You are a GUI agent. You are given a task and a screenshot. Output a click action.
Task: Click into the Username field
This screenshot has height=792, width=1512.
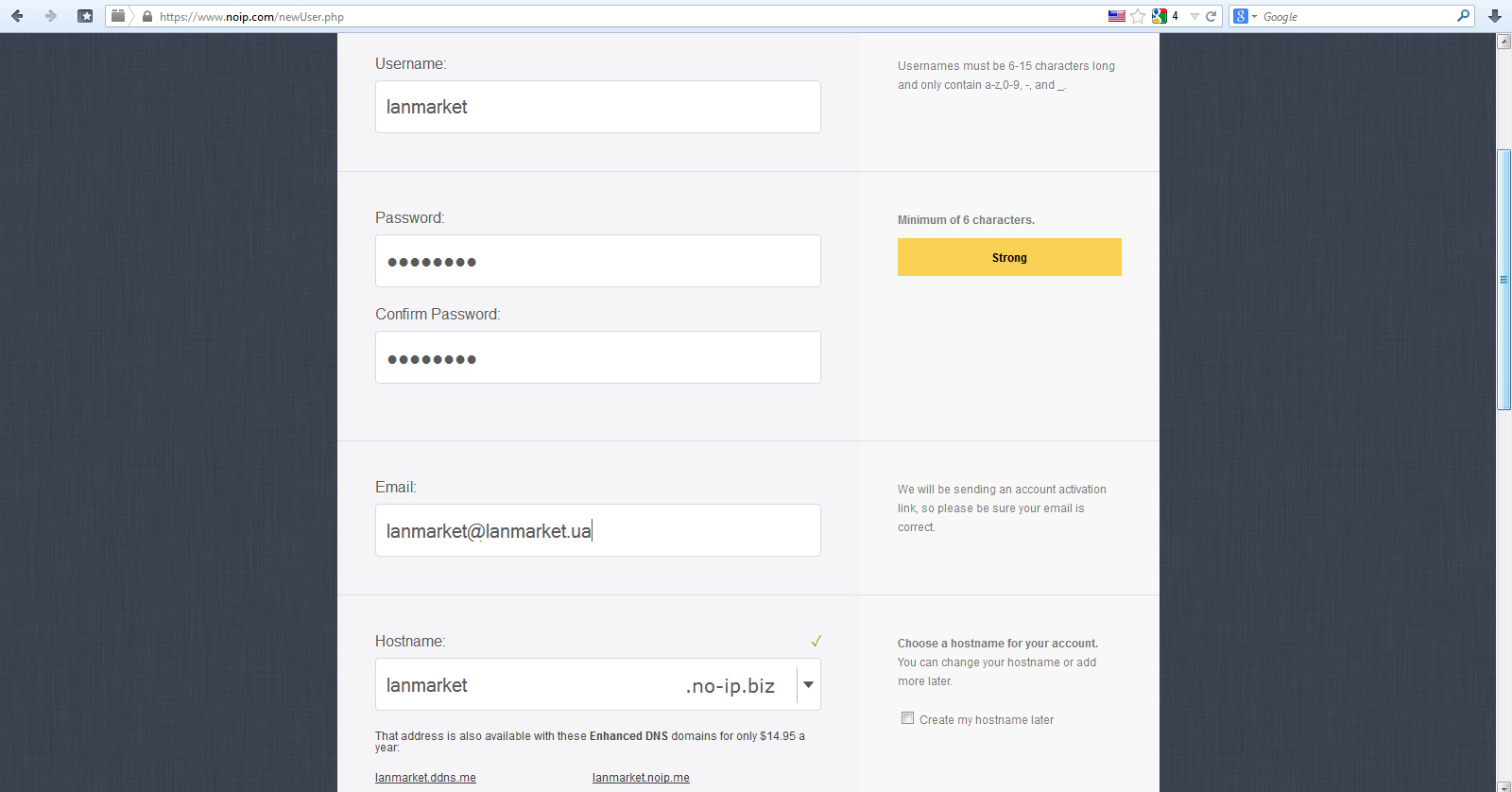[597, 107]
